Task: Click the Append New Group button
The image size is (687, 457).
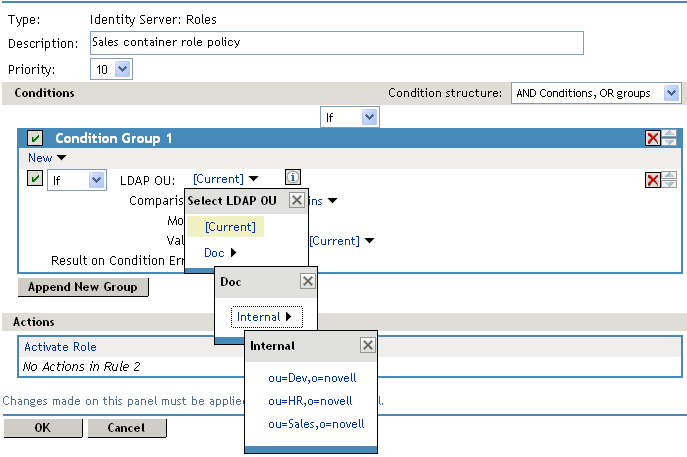Action: coord(82,287)
